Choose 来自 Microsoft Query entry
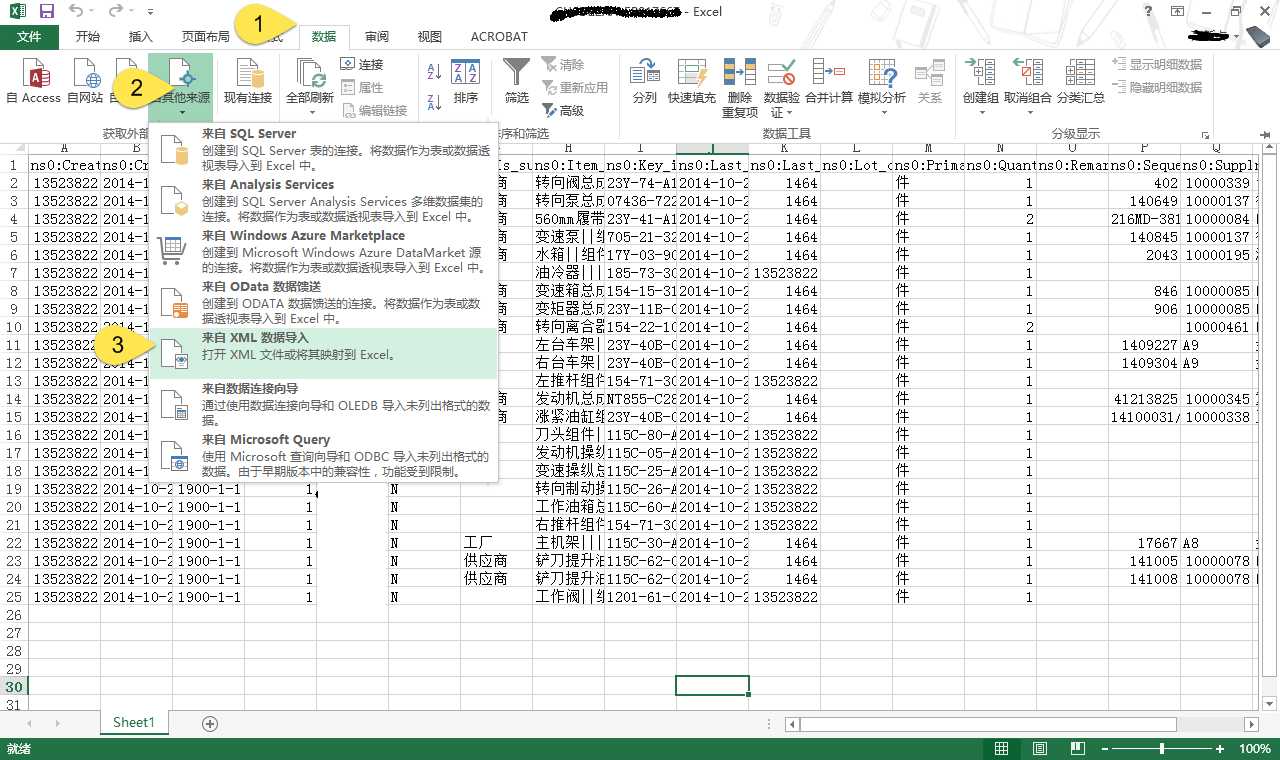Image resolution: width=1280 pixels, height=760 pixels. click(x=323, y=456)
